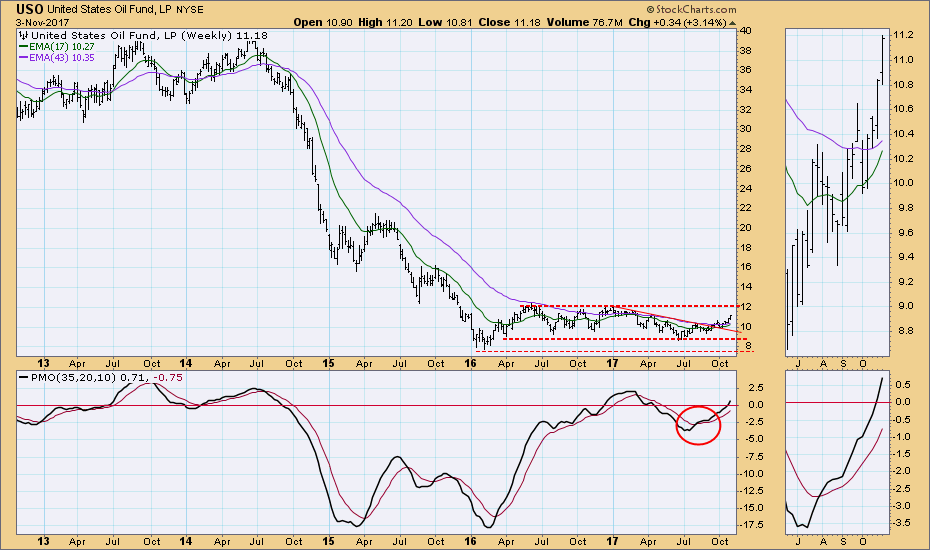Screen dimensions: 930x550
Task: Click the 15 year label below the price panel
Action: [326, 362]
